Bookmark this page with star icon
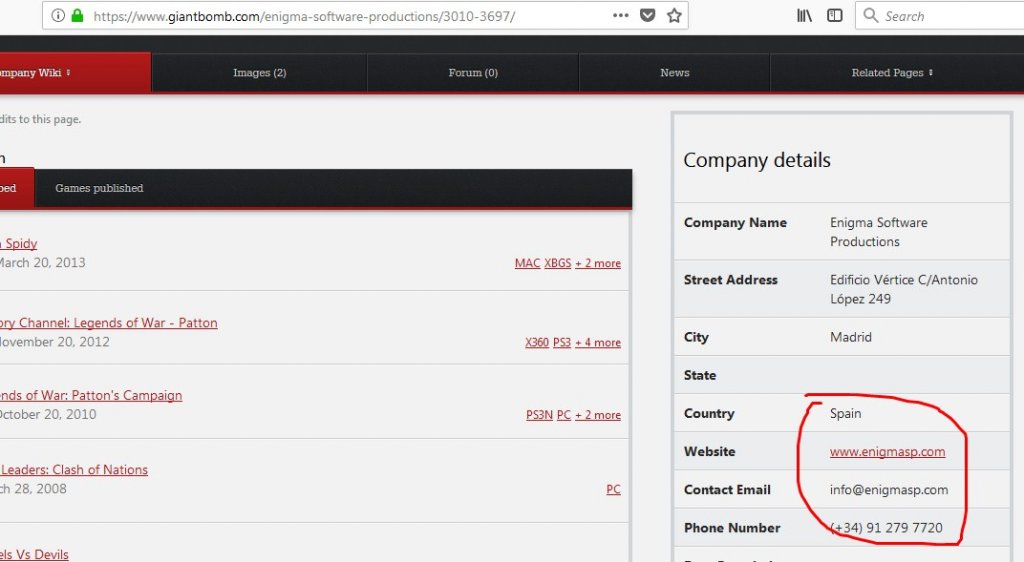Image resolution: width=1024 pixels, height=562 pixels. tap(674, 16)
